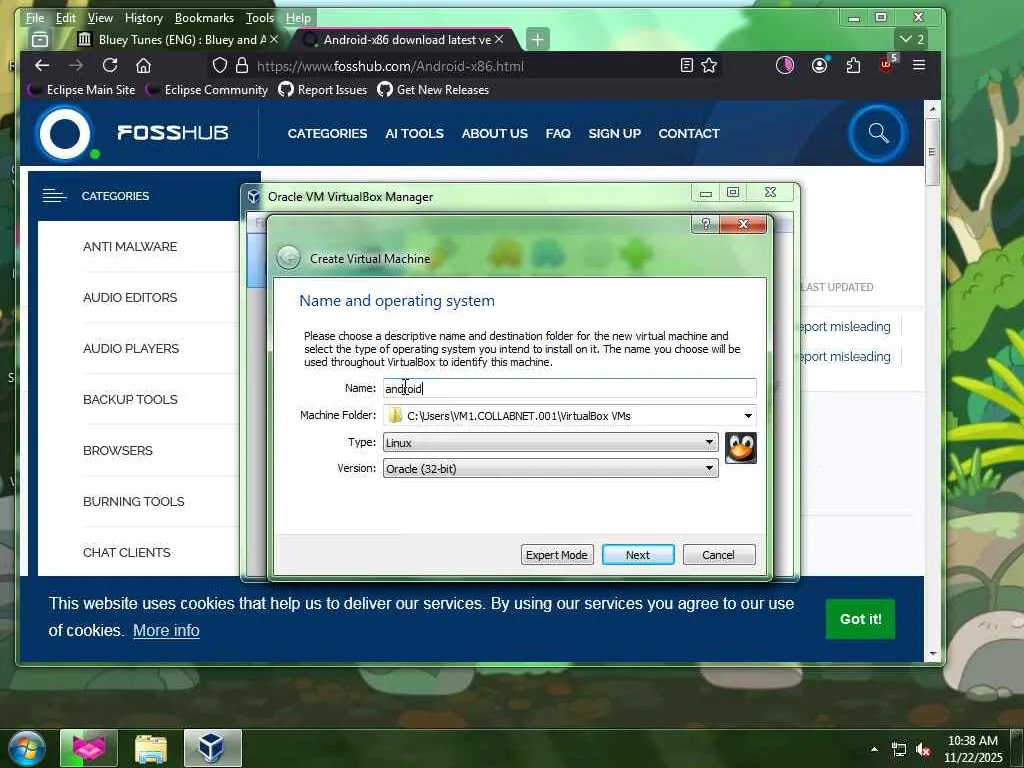Click the network tray icon
The image size is (1024, 768).
click(899, 750)
